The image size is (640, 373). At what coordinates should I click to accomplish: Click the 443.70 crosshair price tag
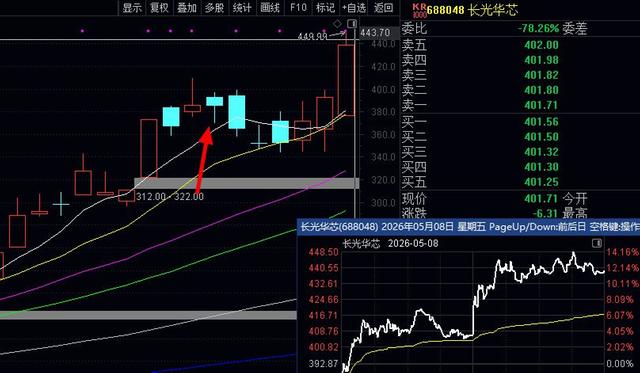(x=375, y=32)
